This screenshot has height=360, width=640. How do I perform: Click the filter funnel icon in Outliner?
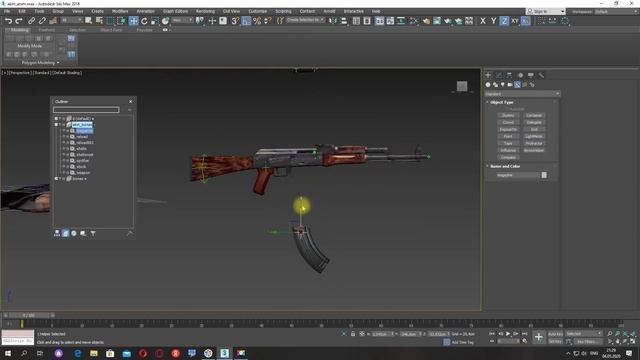(93, 233)
